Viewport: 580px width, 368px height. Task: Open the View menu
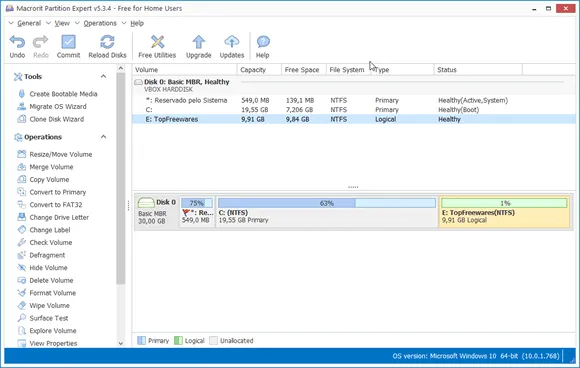click(x=62, y=23)
